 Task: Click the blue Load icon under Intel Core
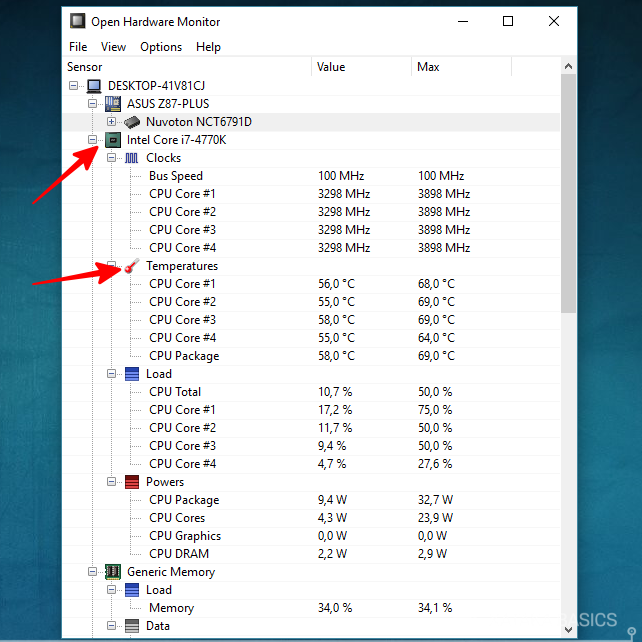tap(132, 374)
